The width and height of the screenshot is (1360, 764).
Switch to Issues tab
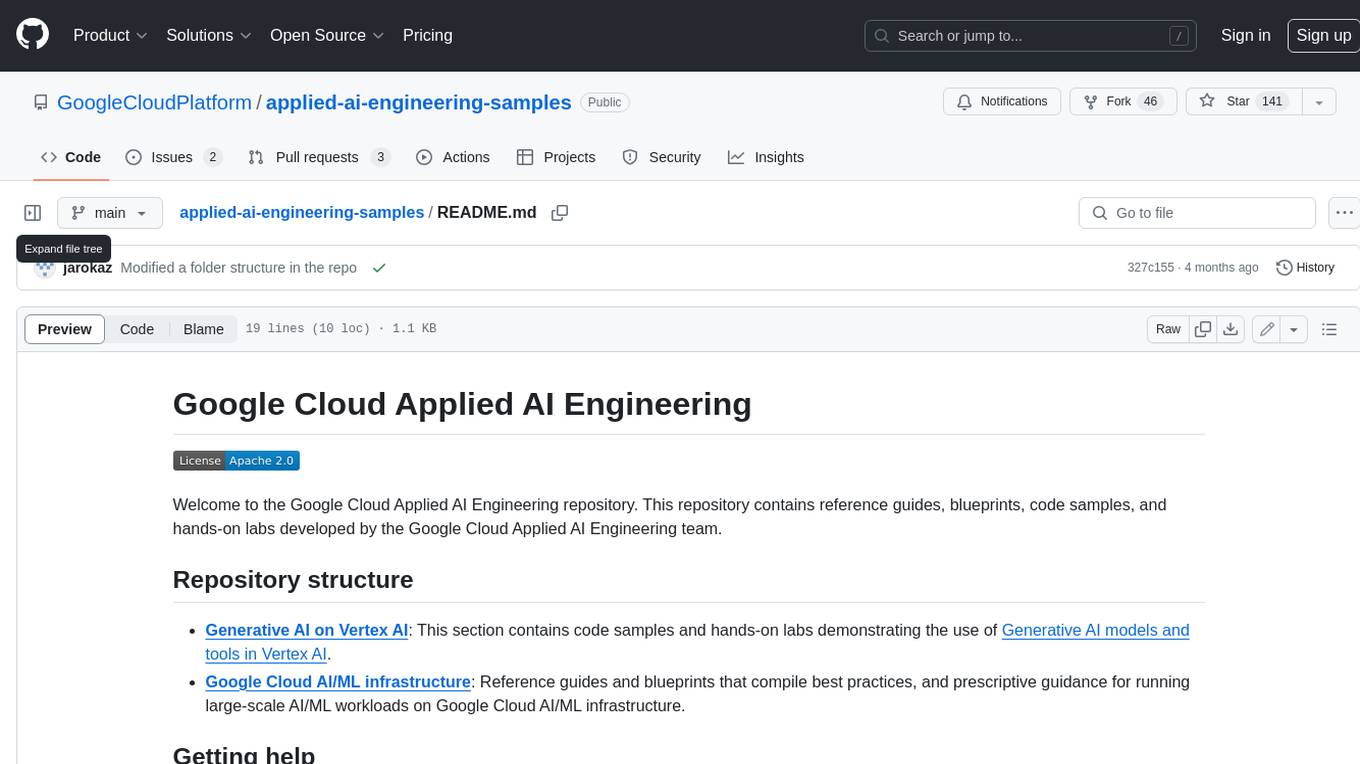(173, 157)
